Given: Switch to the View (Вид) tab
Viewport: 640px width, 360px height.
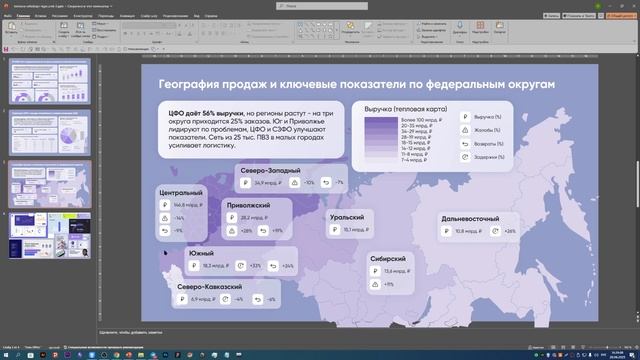Looking at the screenshot, I should tap(197, 16).
